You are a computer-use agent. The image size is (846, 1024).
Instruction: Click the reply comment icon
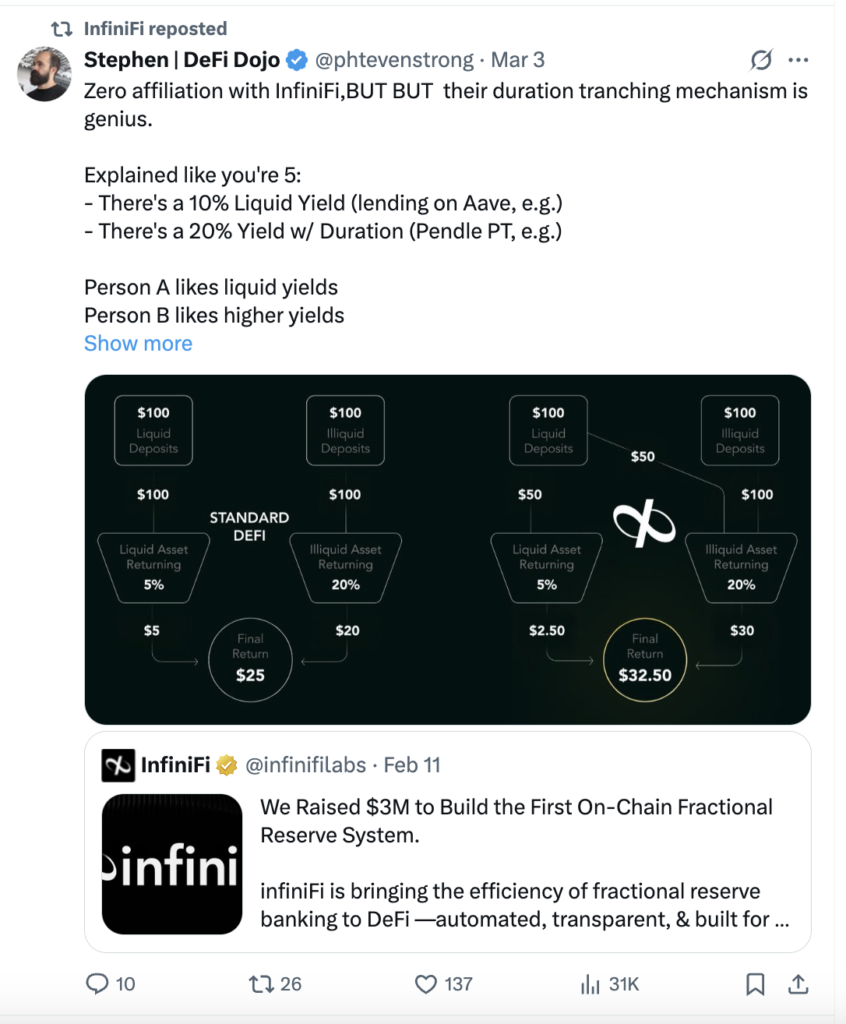point(97,984)
